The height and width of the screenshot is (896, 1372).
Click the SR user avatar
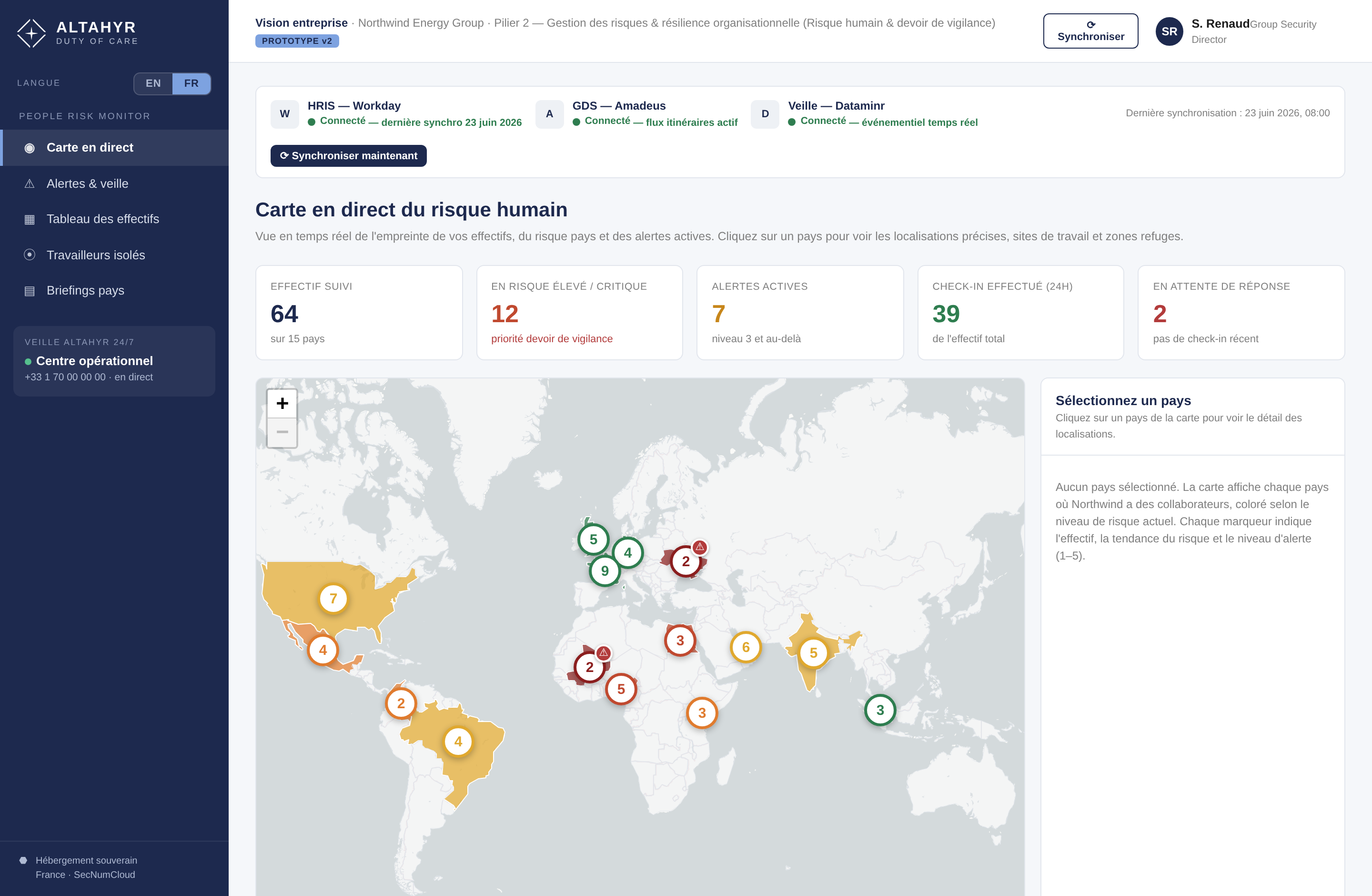click(x=1169, y=31)
